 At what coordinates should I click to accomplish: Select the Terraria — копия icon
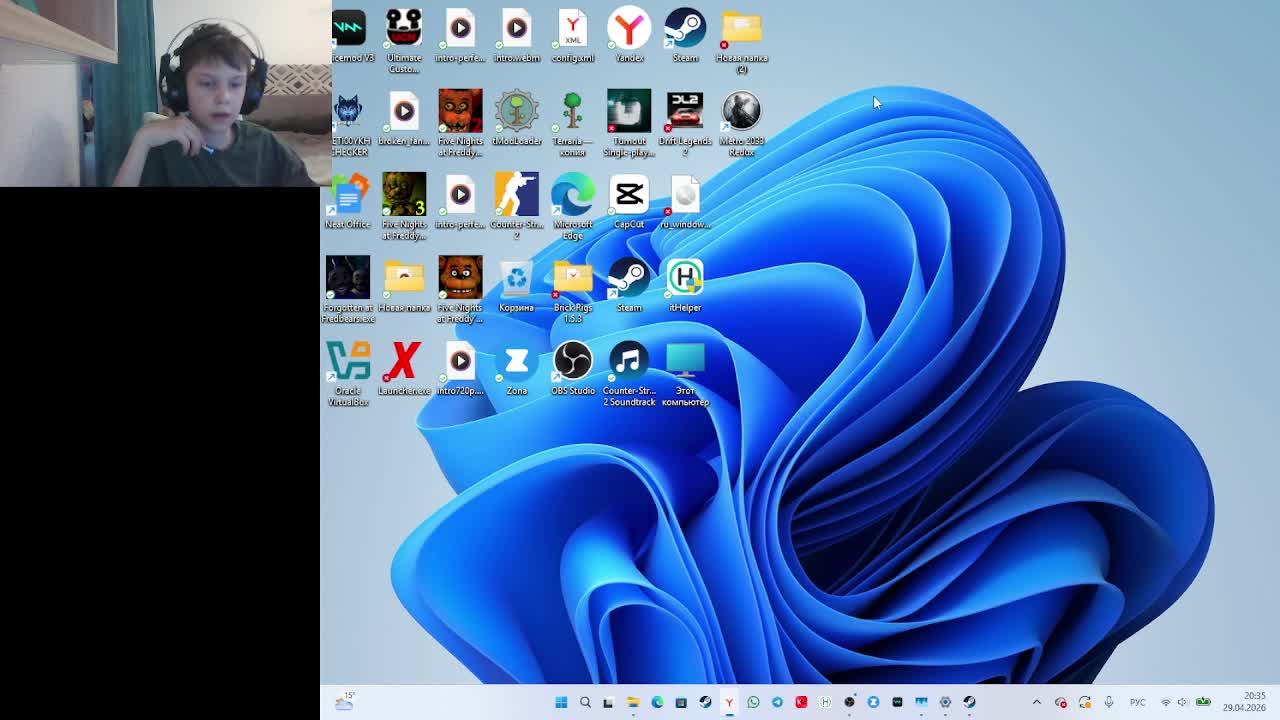(572, 124)
